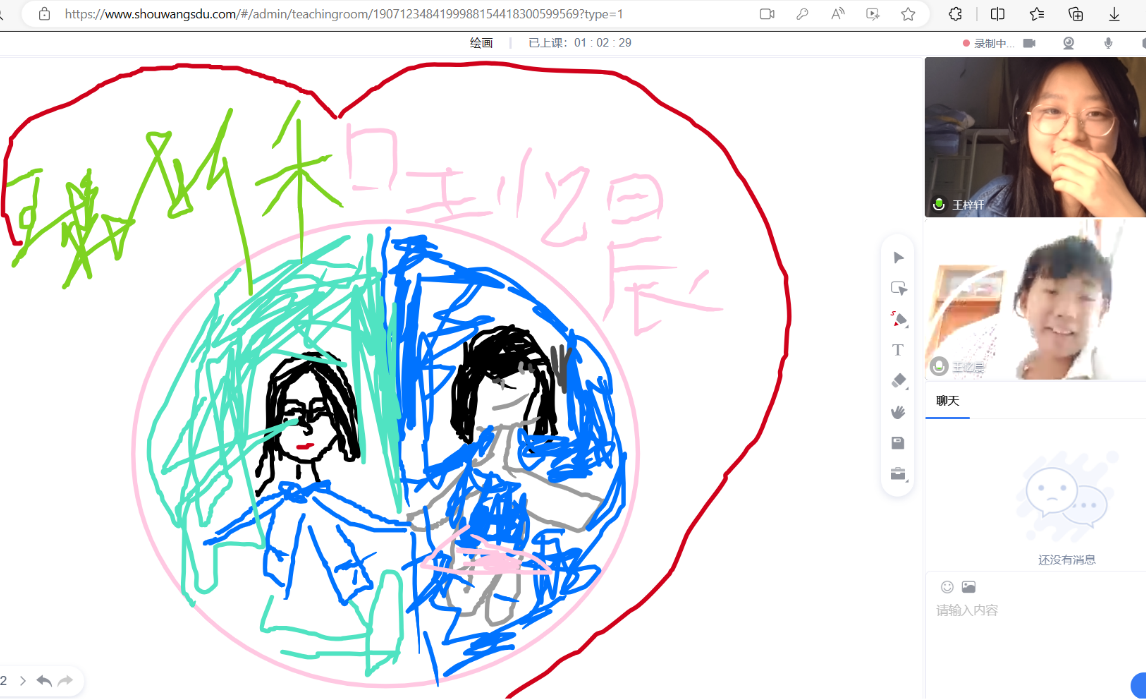This screenshot has height=699, width=1146.
Task: Click the microphone indicator on lower video
Action: point(939,366)
